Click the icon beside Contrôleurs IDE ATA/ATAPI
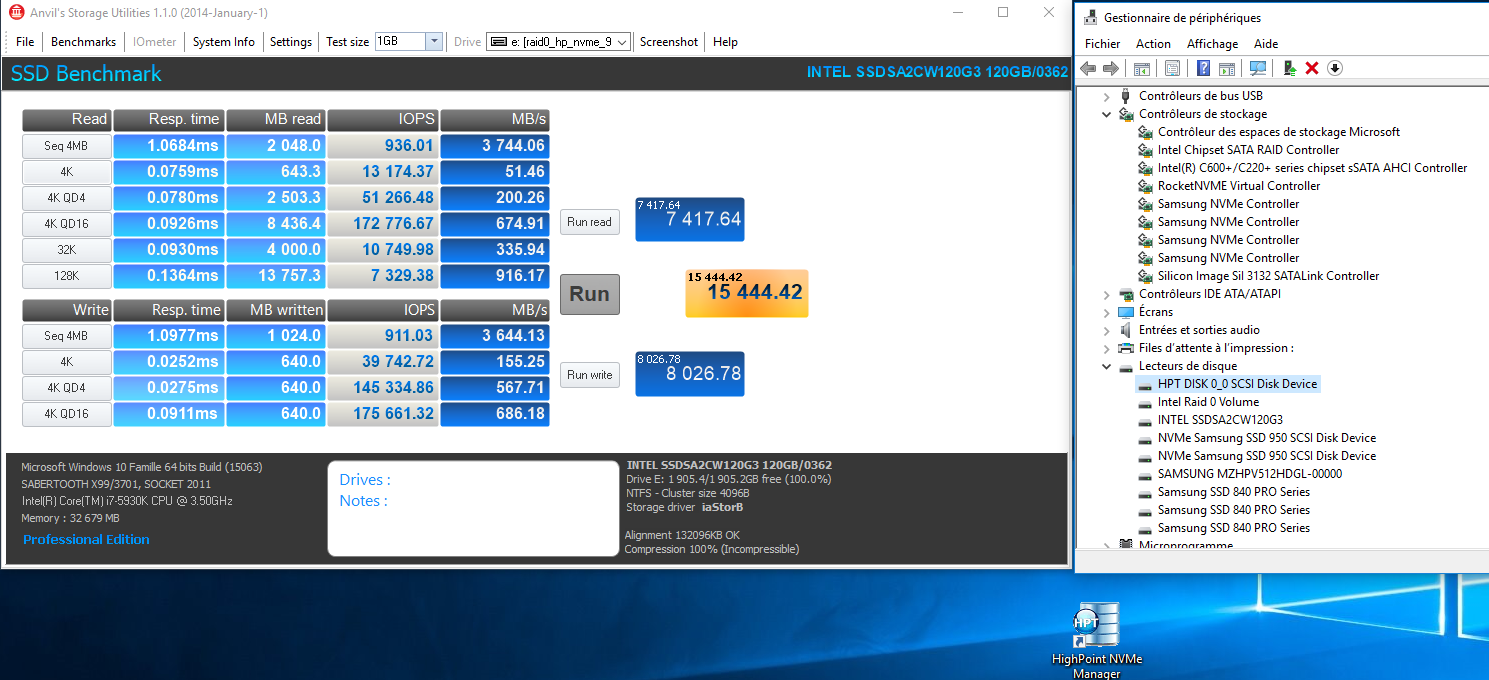Viewport: 1489px width, 680px height. (1126, 294)
